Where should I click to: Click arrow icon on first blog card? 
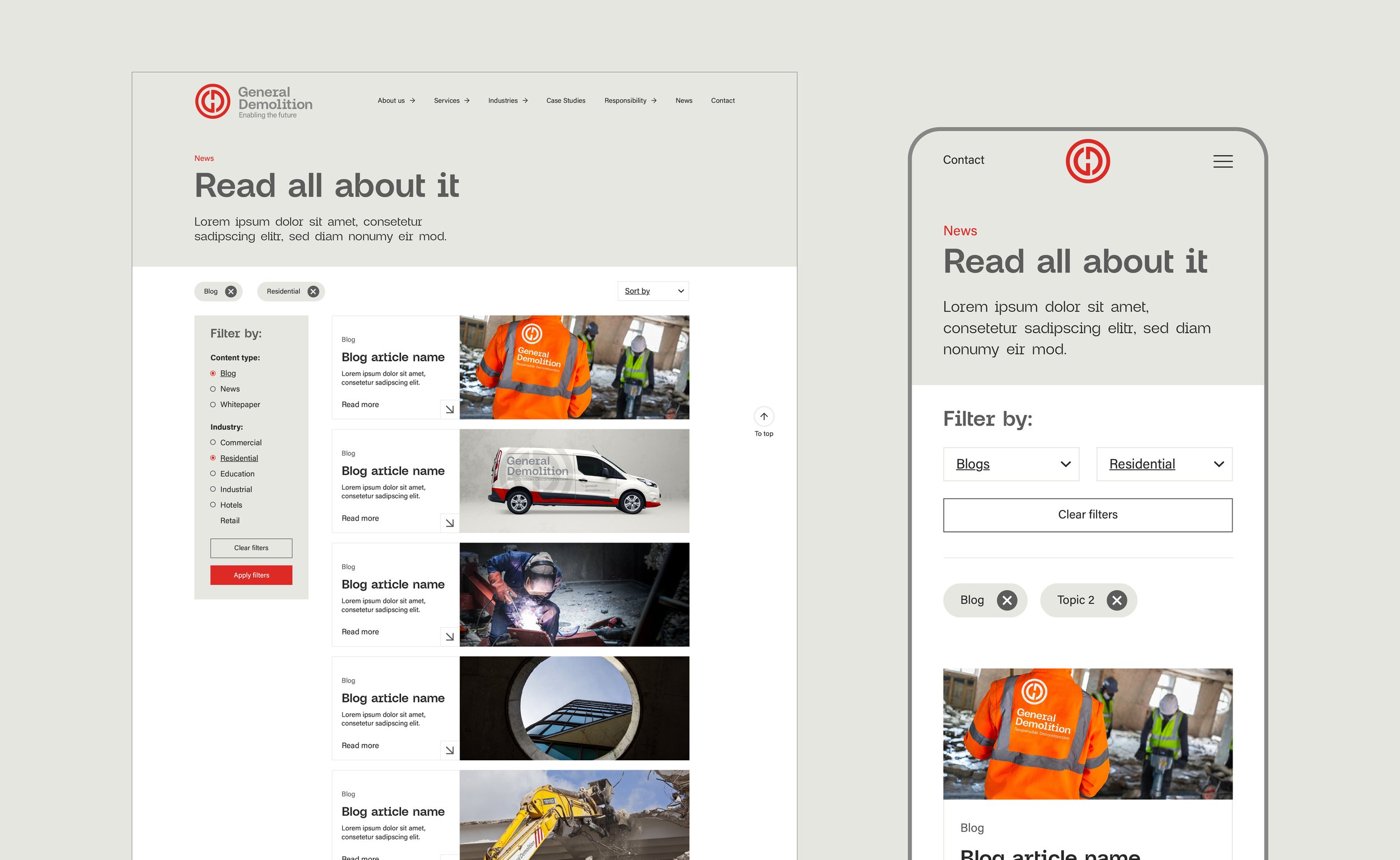[x=450, y=409]
